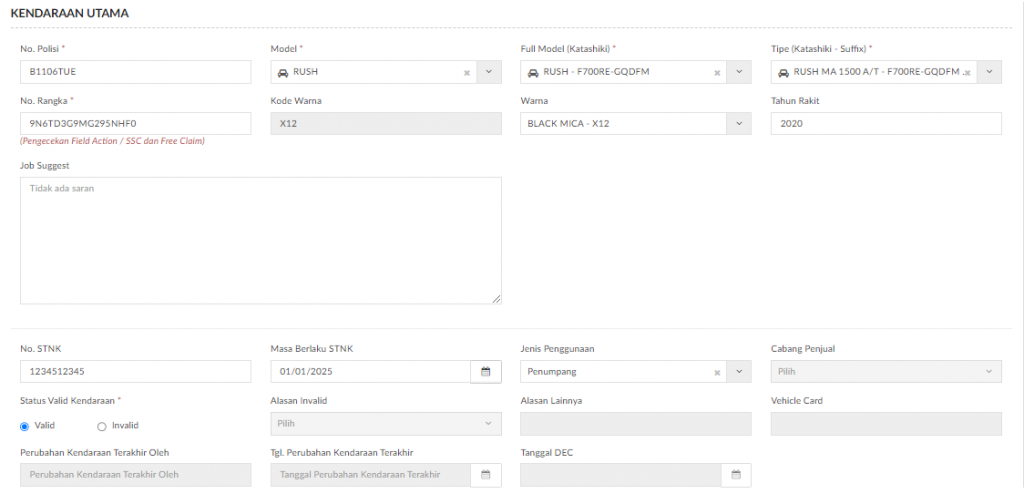Click the Job Suggest text area
Viewport: 1024px width, 494px height.
click(261, 240)
